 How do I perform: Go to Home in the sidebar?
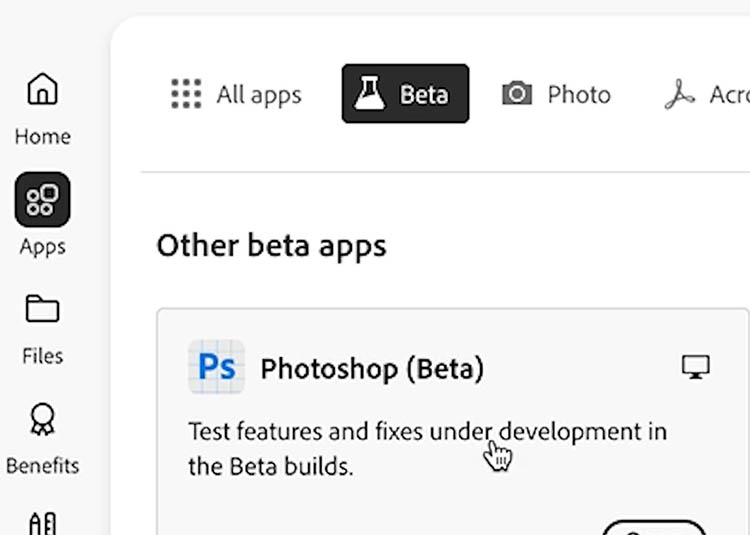click(x=42, y=90)
